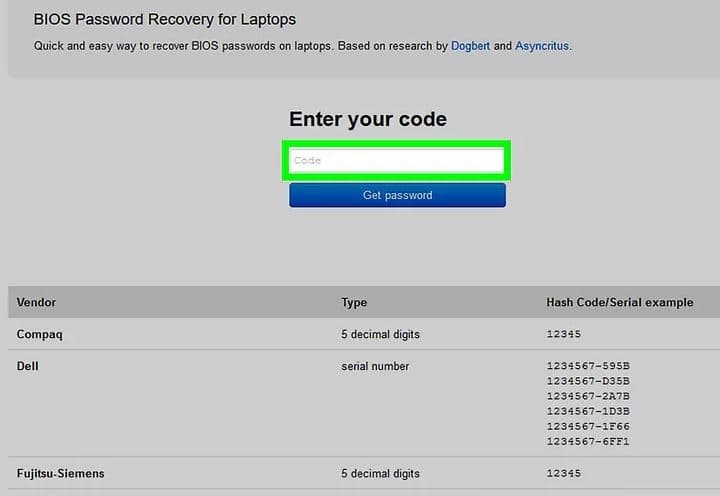Select the Type column header
The width and height of the screenshot is (720, 496).
(x=354, y=302)
